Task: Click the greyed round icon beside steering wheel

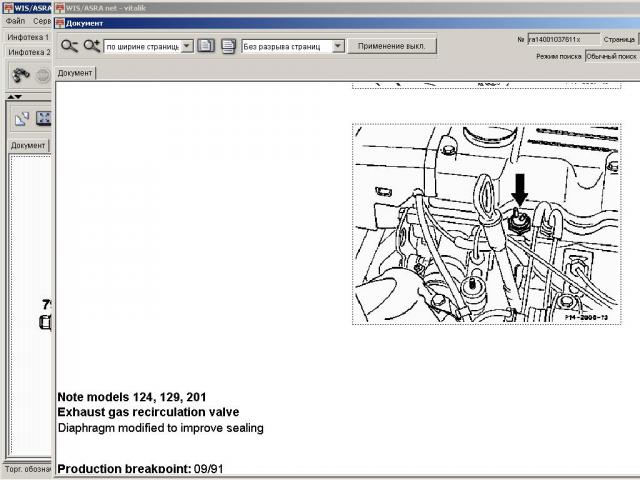Action: pos(43,75)
